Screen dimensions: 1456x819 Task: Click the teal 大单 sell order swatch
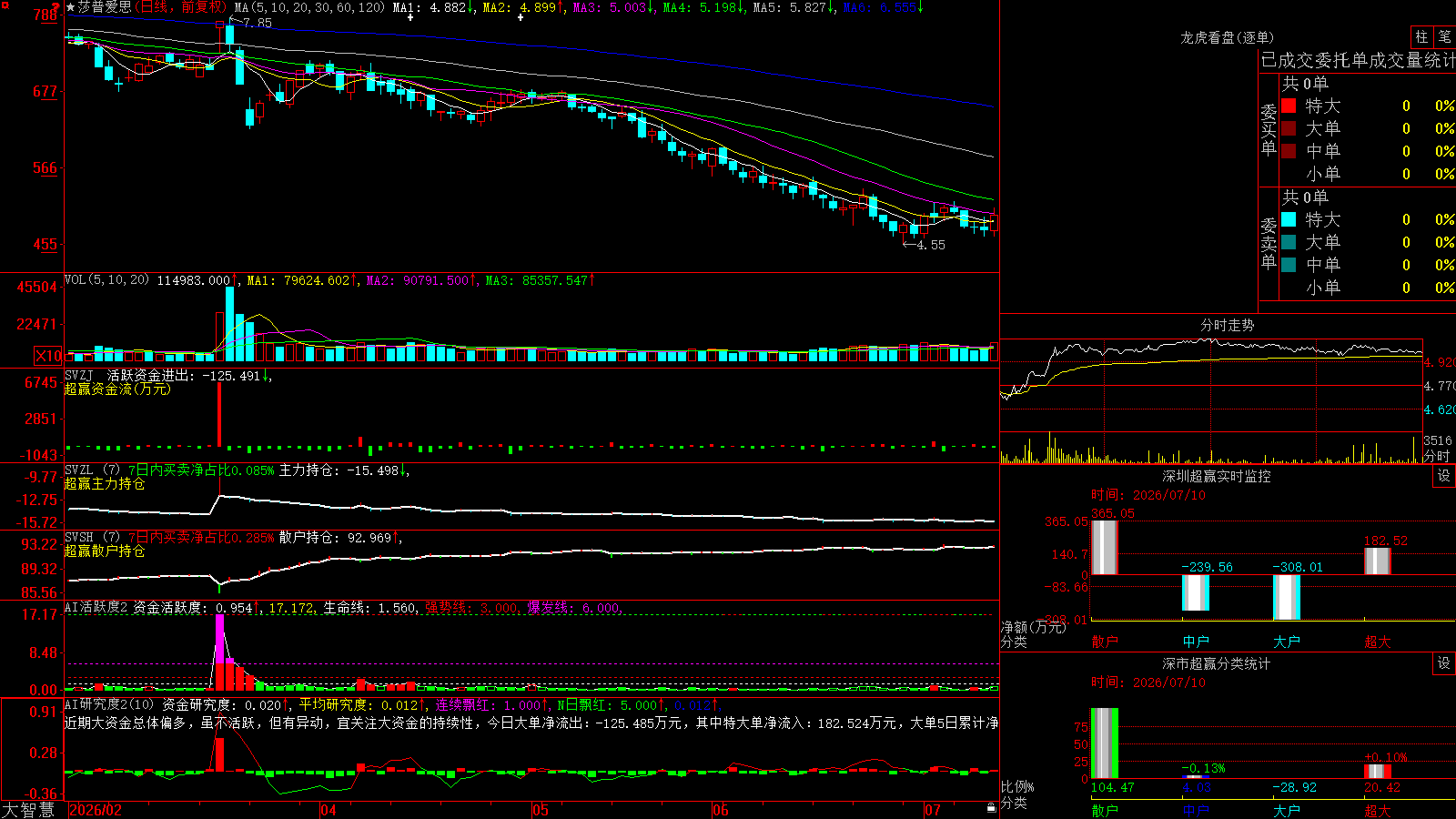1289,242
